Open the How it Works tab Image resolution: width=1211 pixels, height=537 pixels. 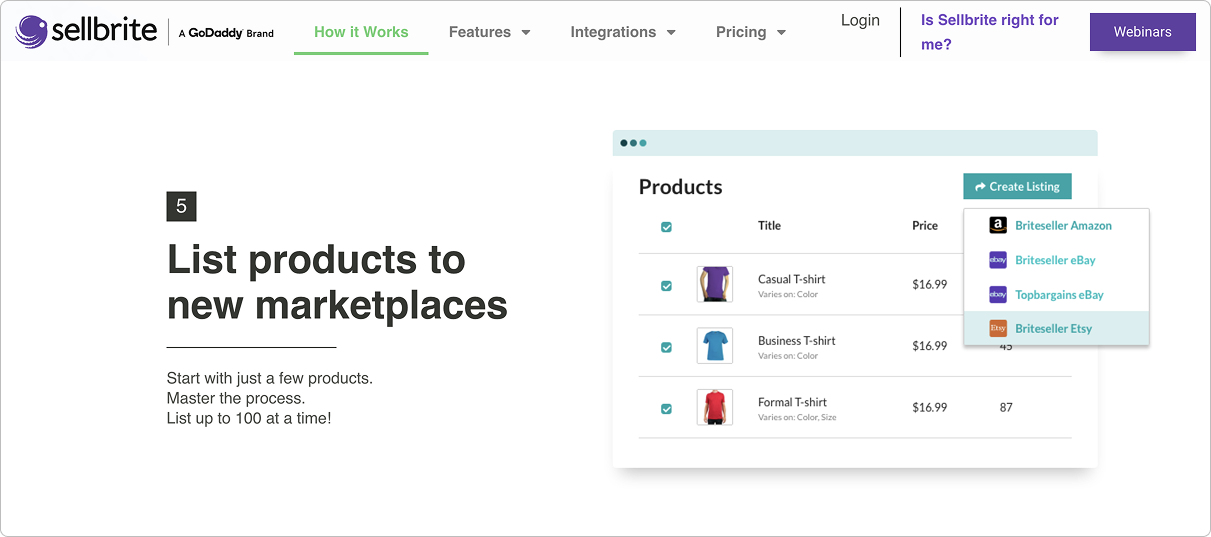(361, 32)
